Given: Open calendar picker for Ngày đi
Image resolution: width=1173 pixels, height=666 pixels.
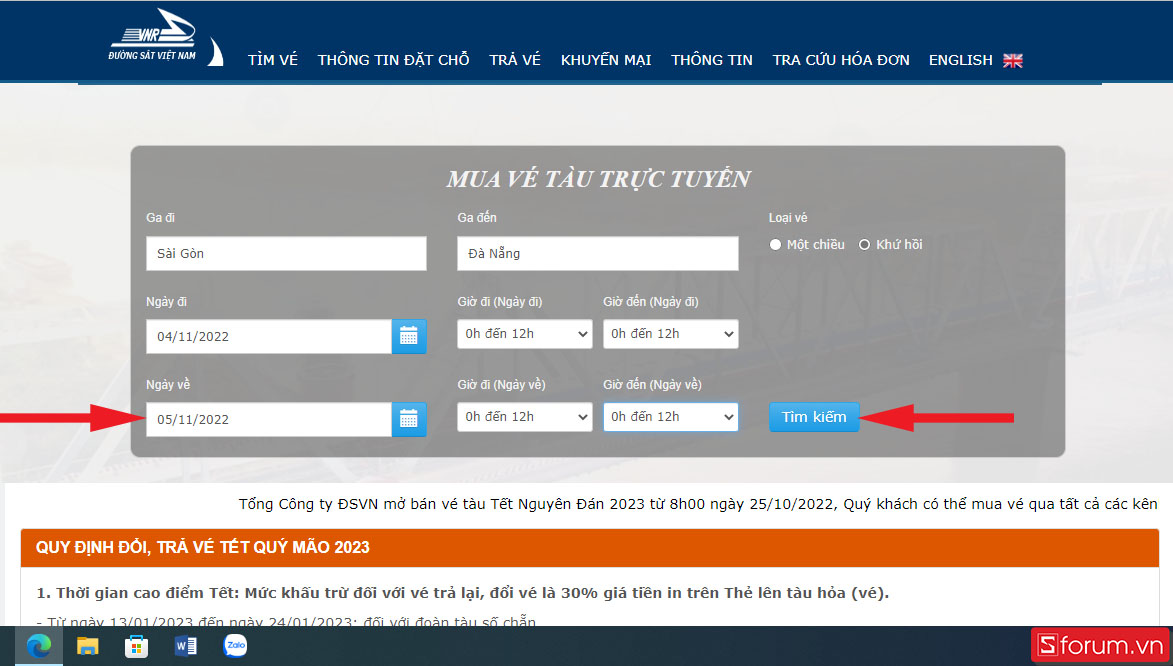Looking at the screenshot, I should pyautogui.click(x=408, y=336).
